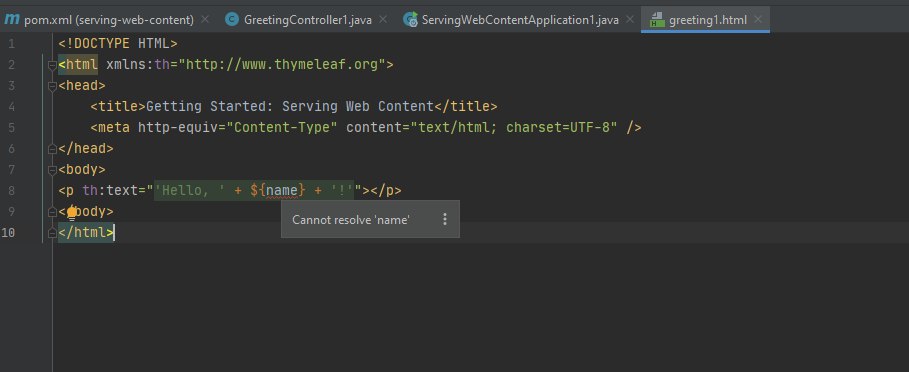Image resolution: width=909 pixels, height=372 pixels.
Task: Click the thymeleaf.org namespace URL
Action: point(282,64)
